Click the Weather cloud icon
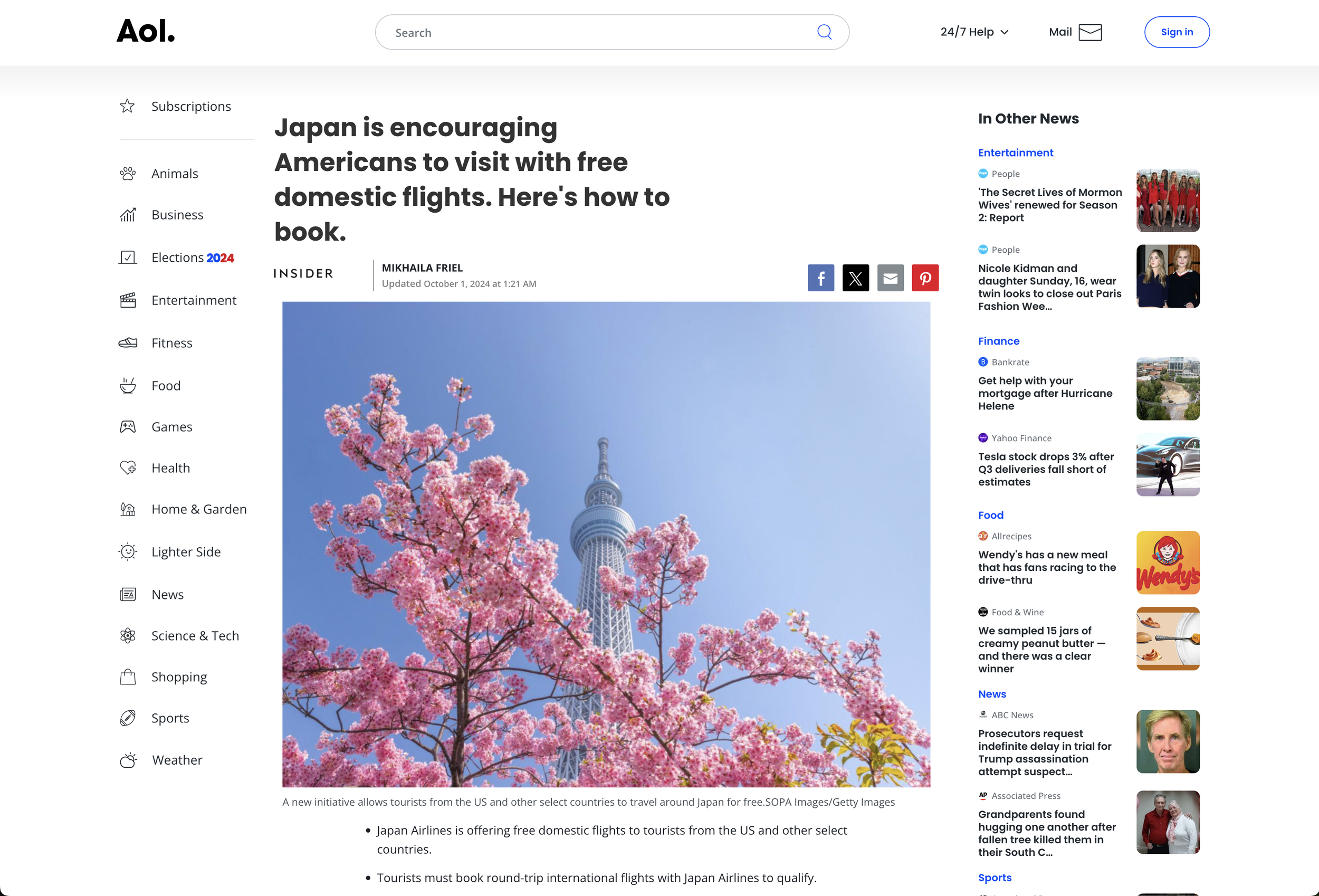The image size is (1319, 896). pyautogui.click(x=128, y=760)
